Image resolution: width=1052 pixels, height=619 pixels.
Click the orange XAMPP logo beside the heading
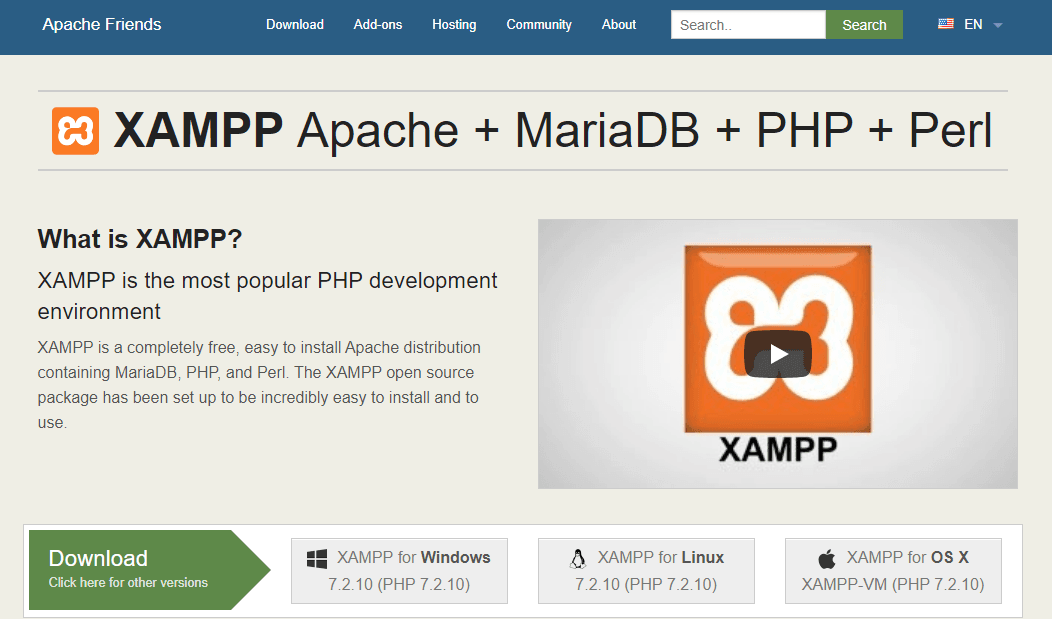point(75,131)
